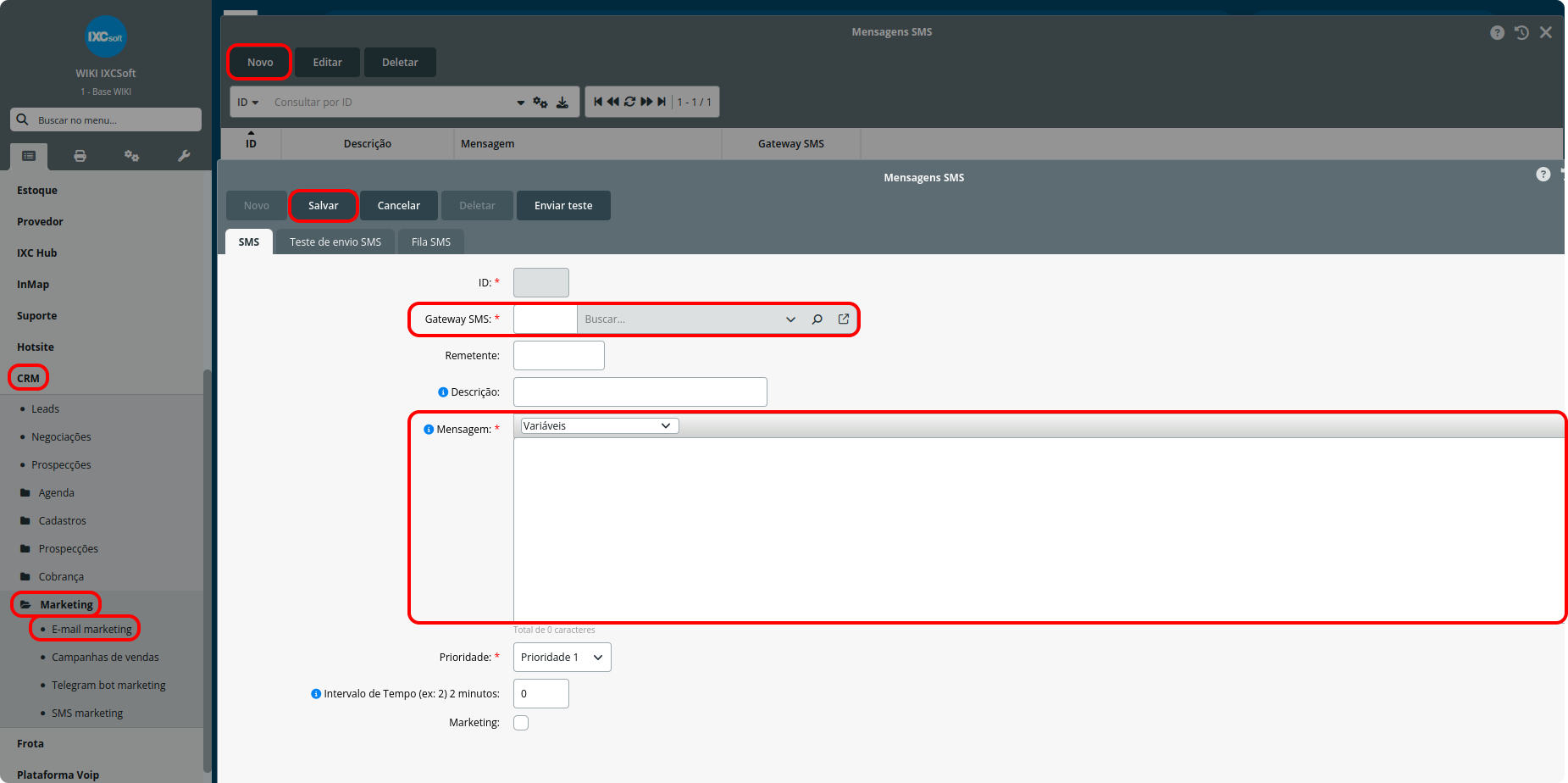Open the Variáveis dropdown
The width and height of the screenshot is (1568, 783).
(600, 425)
